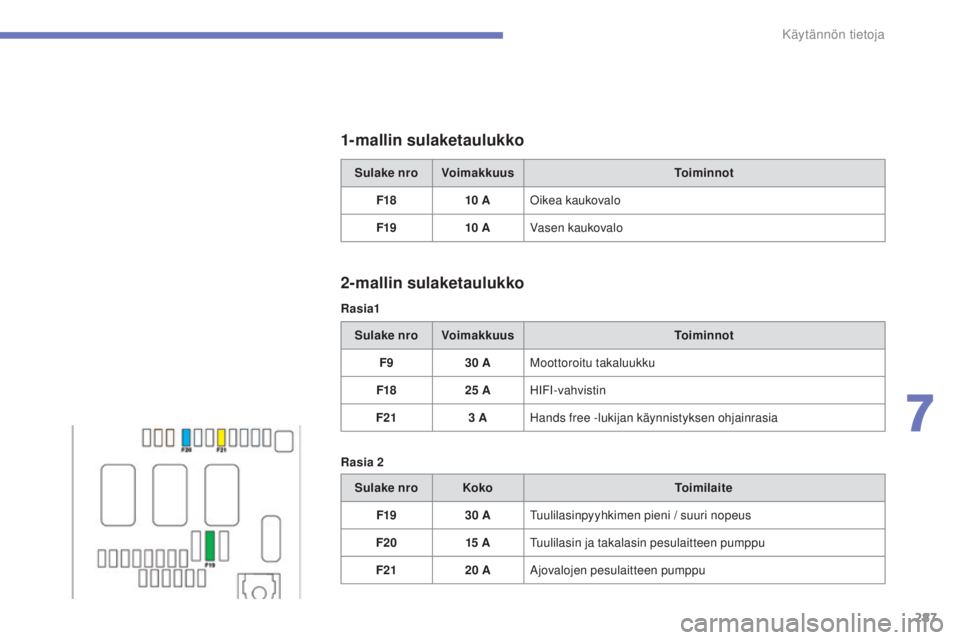Click the "3 A" cell
The image size is (960, 640).
pyautogui.click(x=478, y=418)
